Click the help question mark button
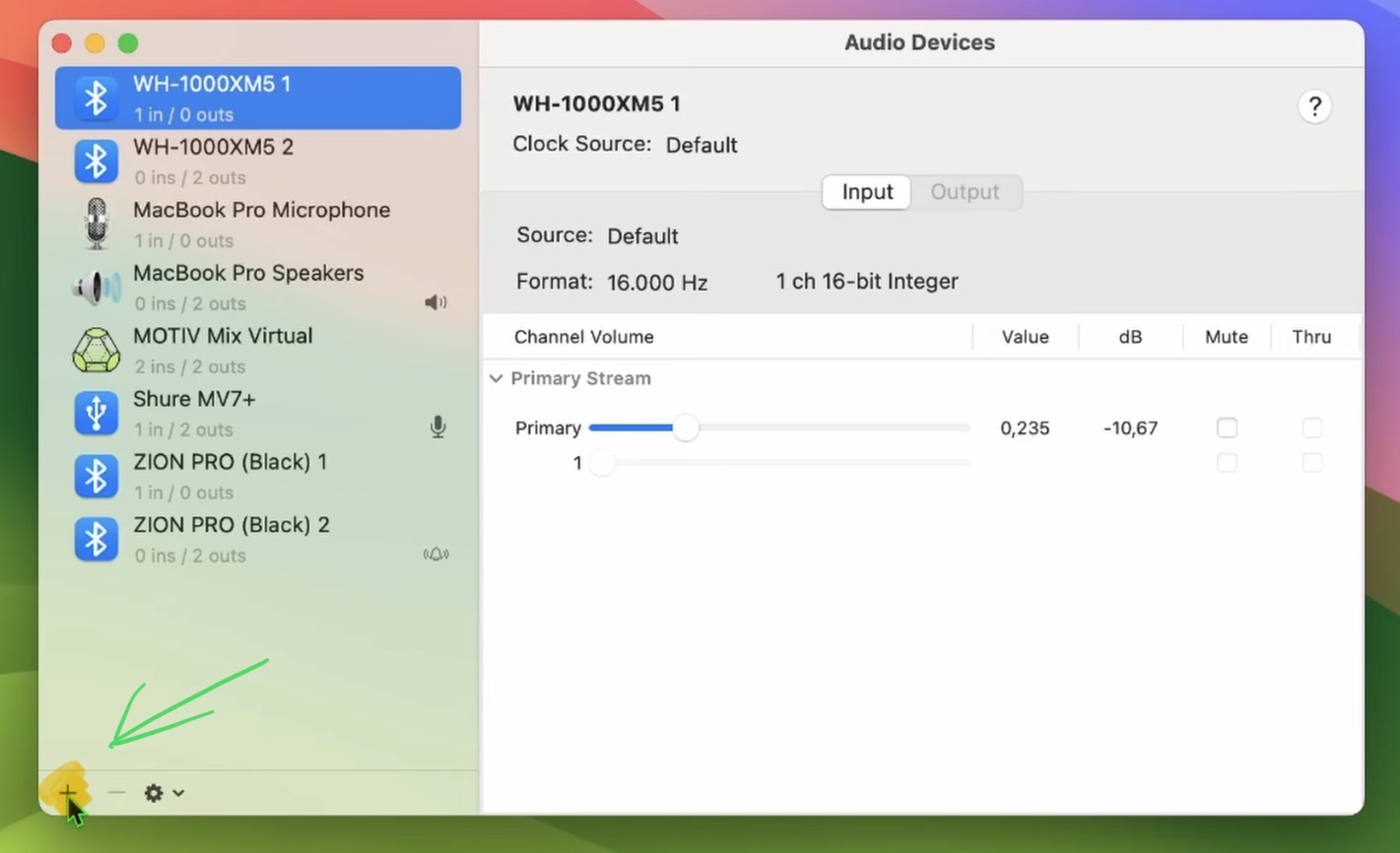 click(1314, 106)
